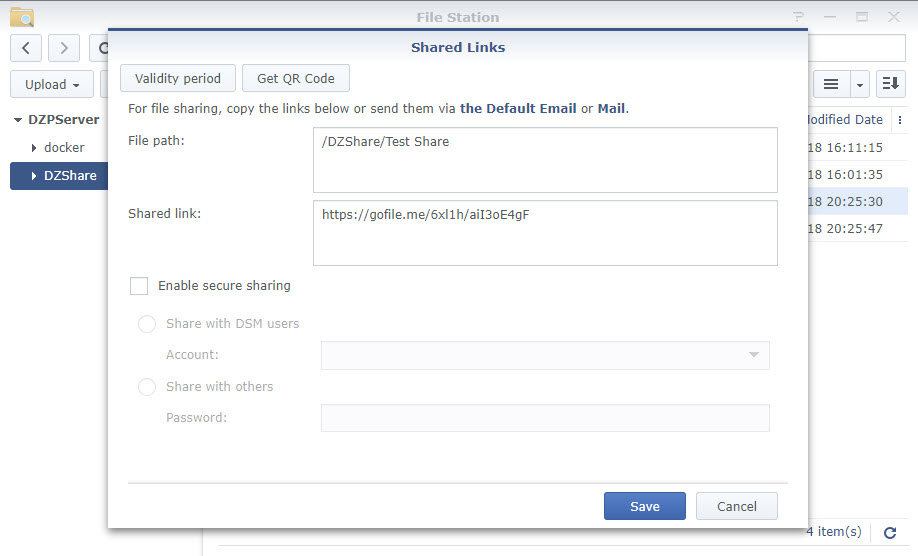Screen dimensions: 918x556
Task: Click the sort order icon
Action: [x=890, y=84]
